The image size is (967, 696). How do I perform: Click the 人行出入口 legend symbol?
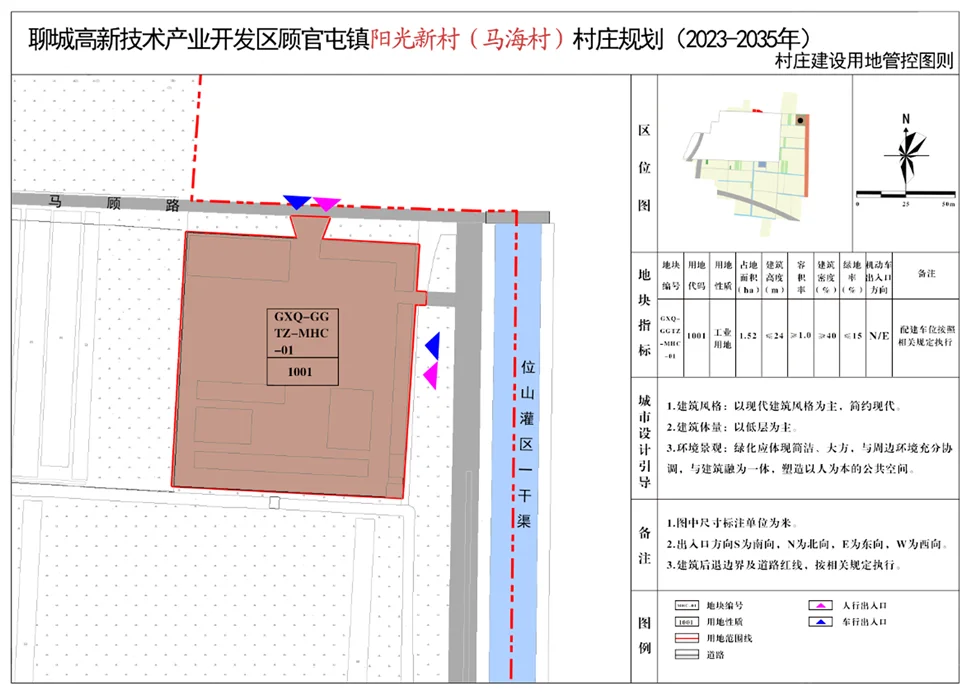pyautogui.click(x=821, y=606)
